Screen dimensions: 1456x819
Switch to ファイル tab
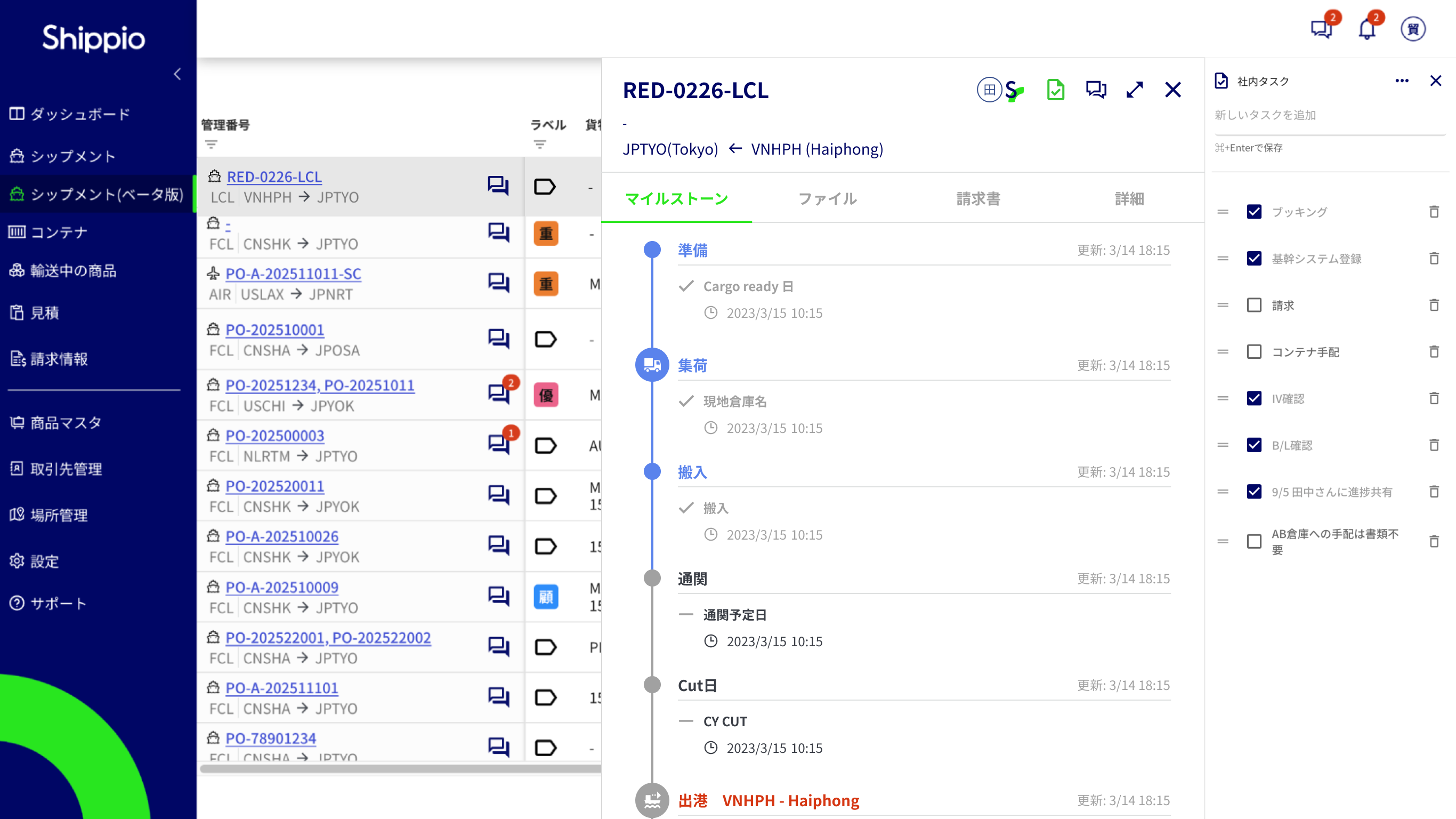828,198
